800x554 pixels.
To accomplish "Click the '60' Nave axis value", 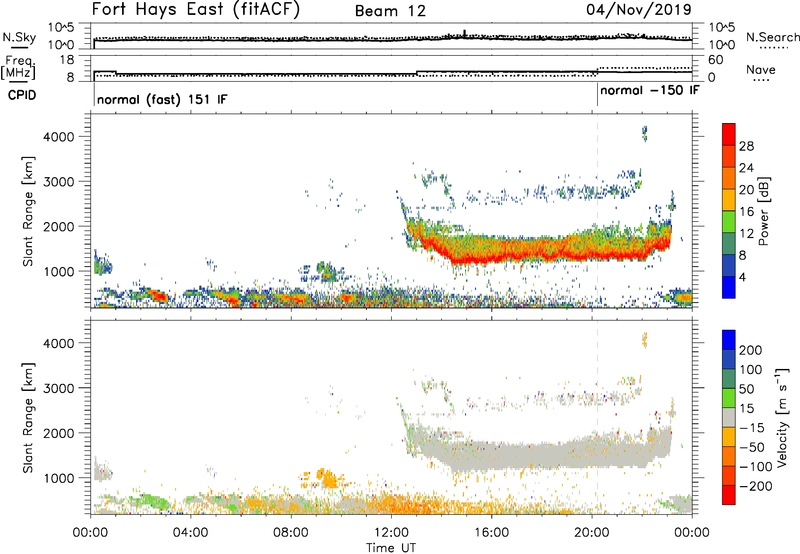I will (716, 60).
